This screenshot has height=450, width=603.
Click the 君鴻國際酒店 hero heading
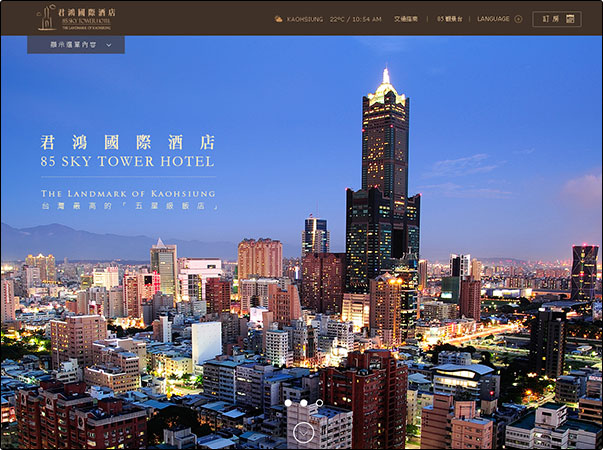[x=127, y=142]
